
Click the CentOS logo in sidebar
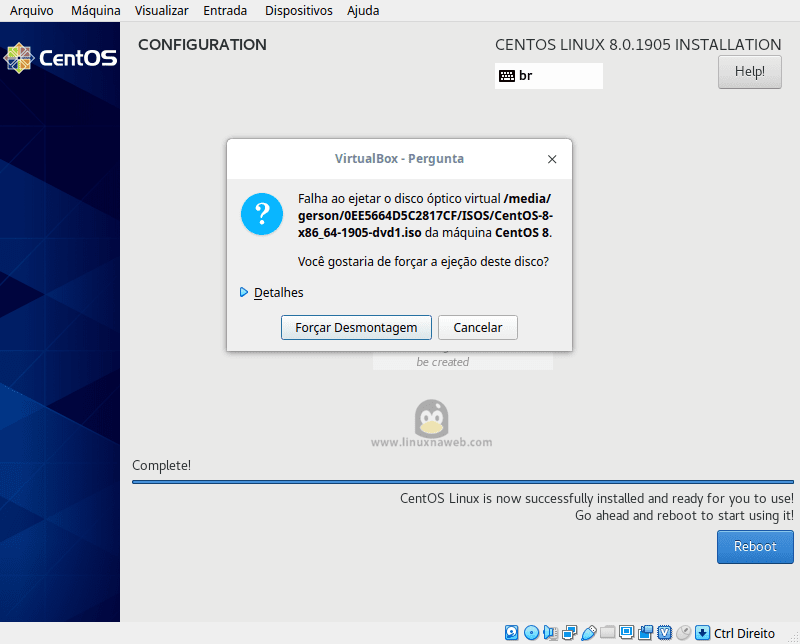60,58
